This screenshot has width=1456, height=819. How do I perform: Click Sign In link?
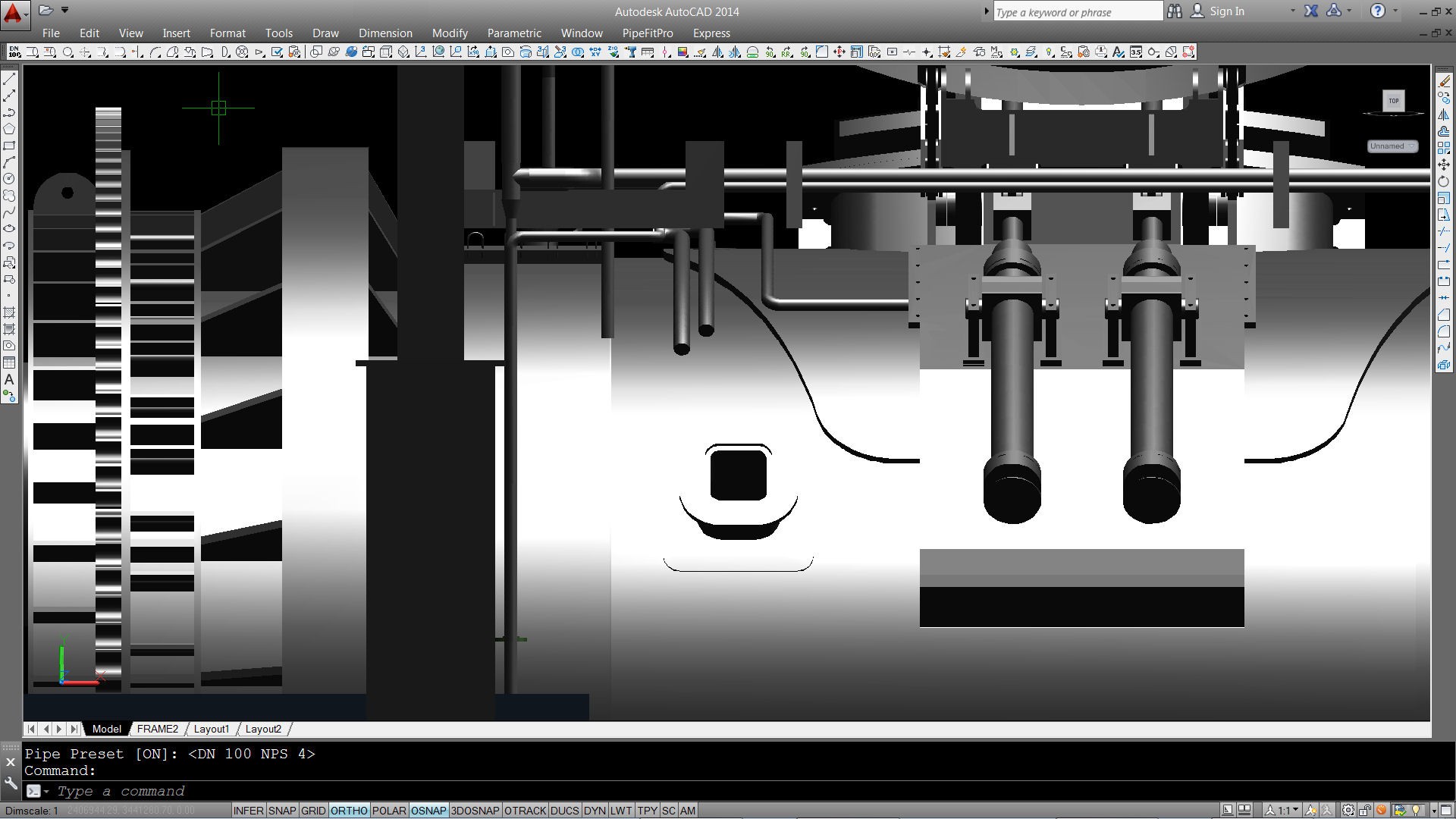[1226, 11]
